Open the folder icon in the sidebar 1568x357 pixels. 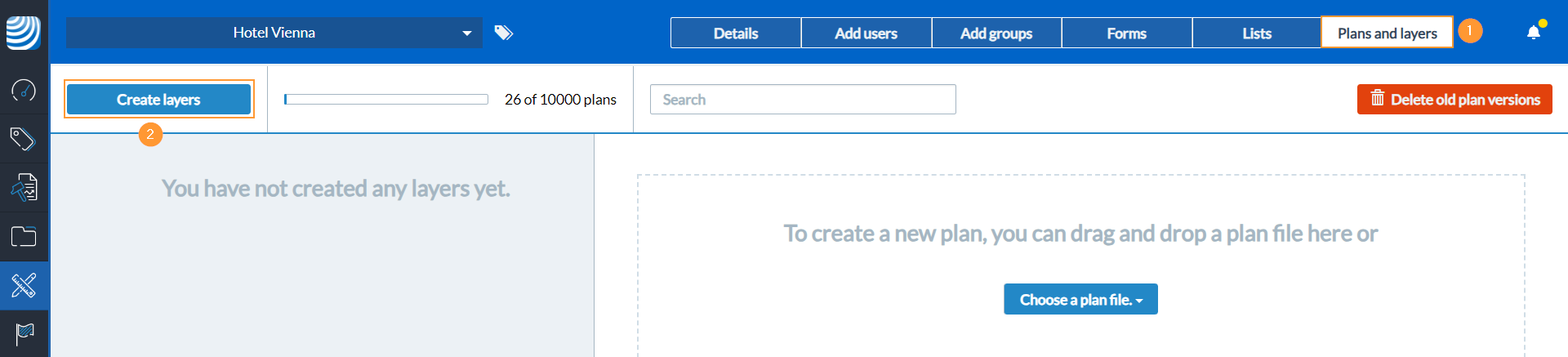tap(24, 237)
